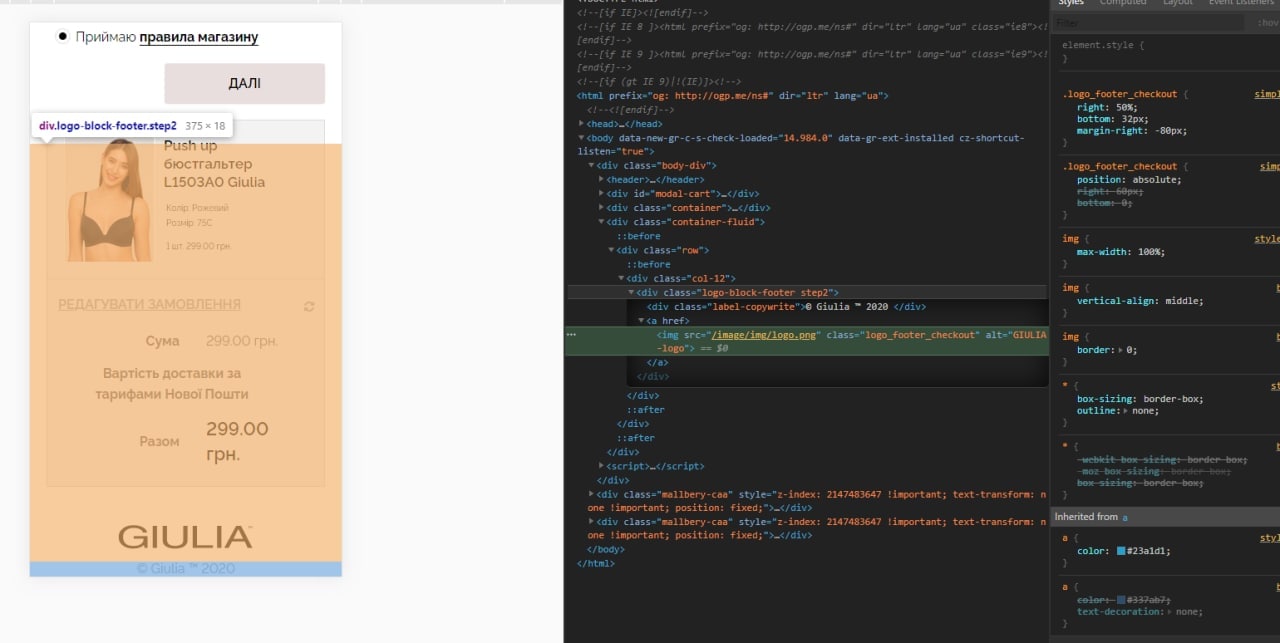The image size is (1280, 643).
Task: Expand the border: 0 shorthand arrow
Action: click(1122, 350)
